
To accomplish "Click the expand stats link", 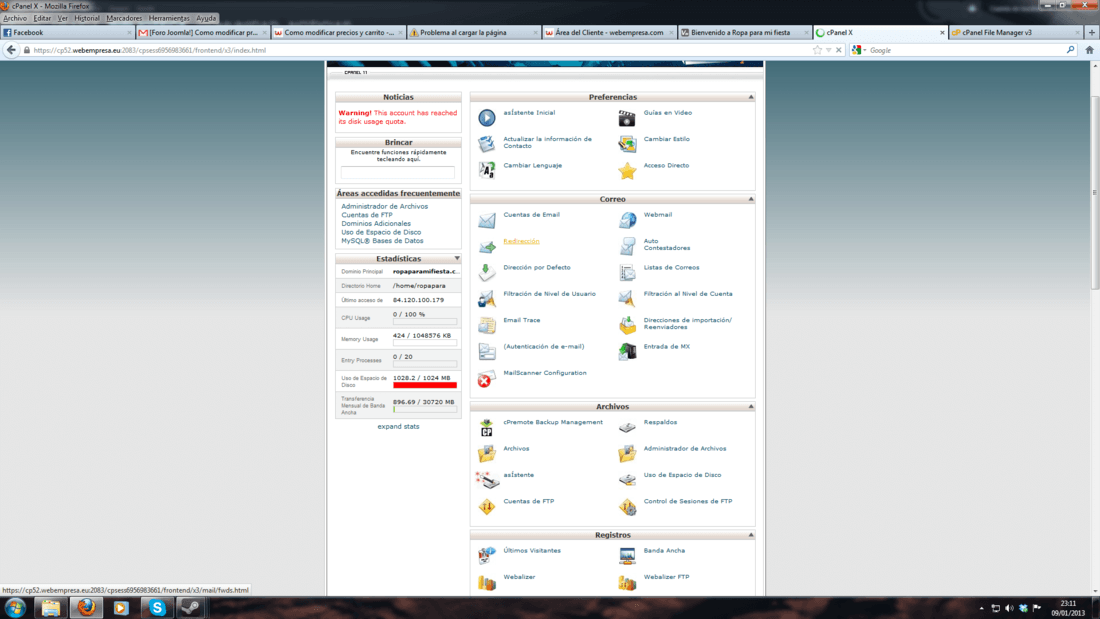I will point(398,427).
